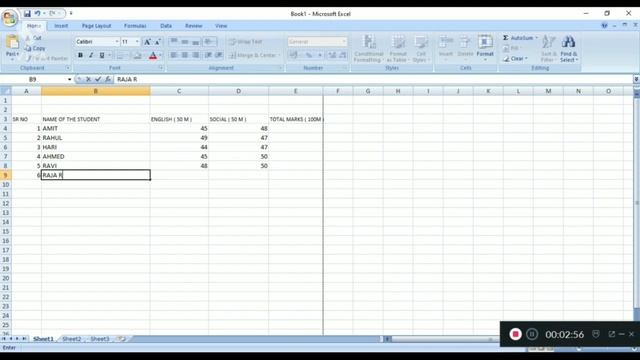Switch to the Review tab
This screenshot has width=640, height=360.
(193, 26)
